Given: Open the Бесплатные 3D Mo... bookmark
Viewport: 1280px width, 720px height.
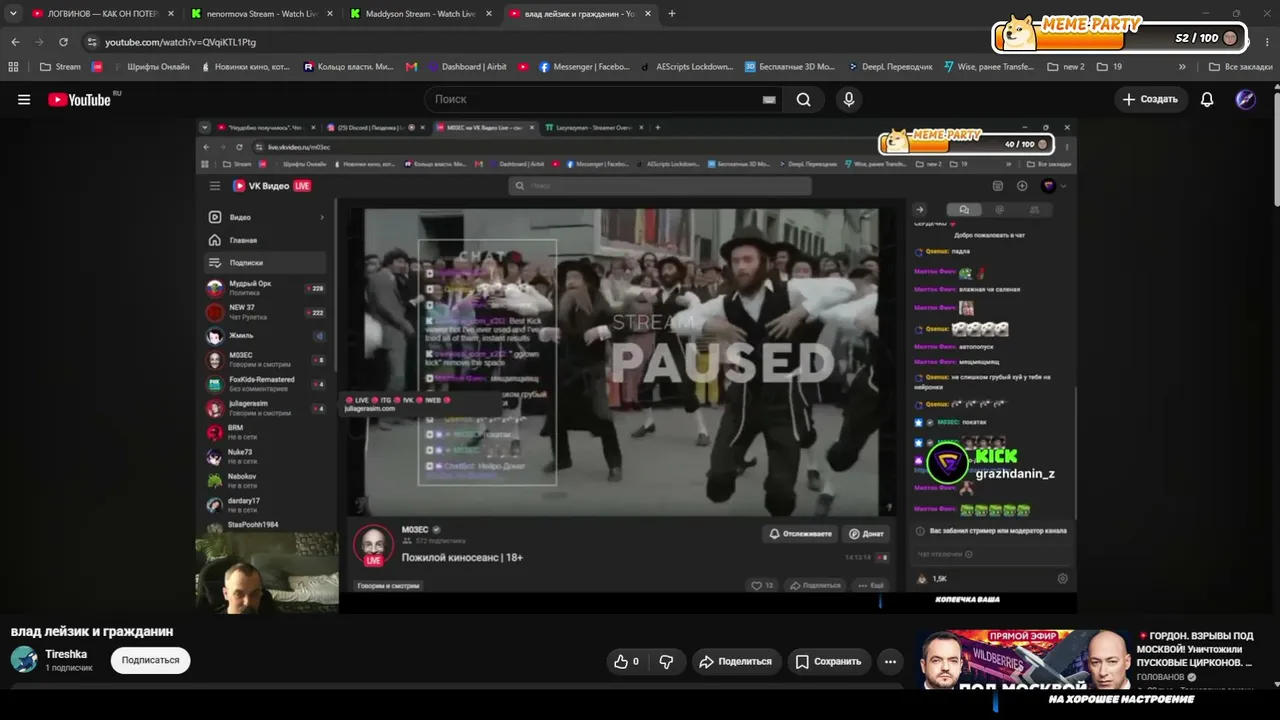Looking at the screenshot, I should coord(789,67).
